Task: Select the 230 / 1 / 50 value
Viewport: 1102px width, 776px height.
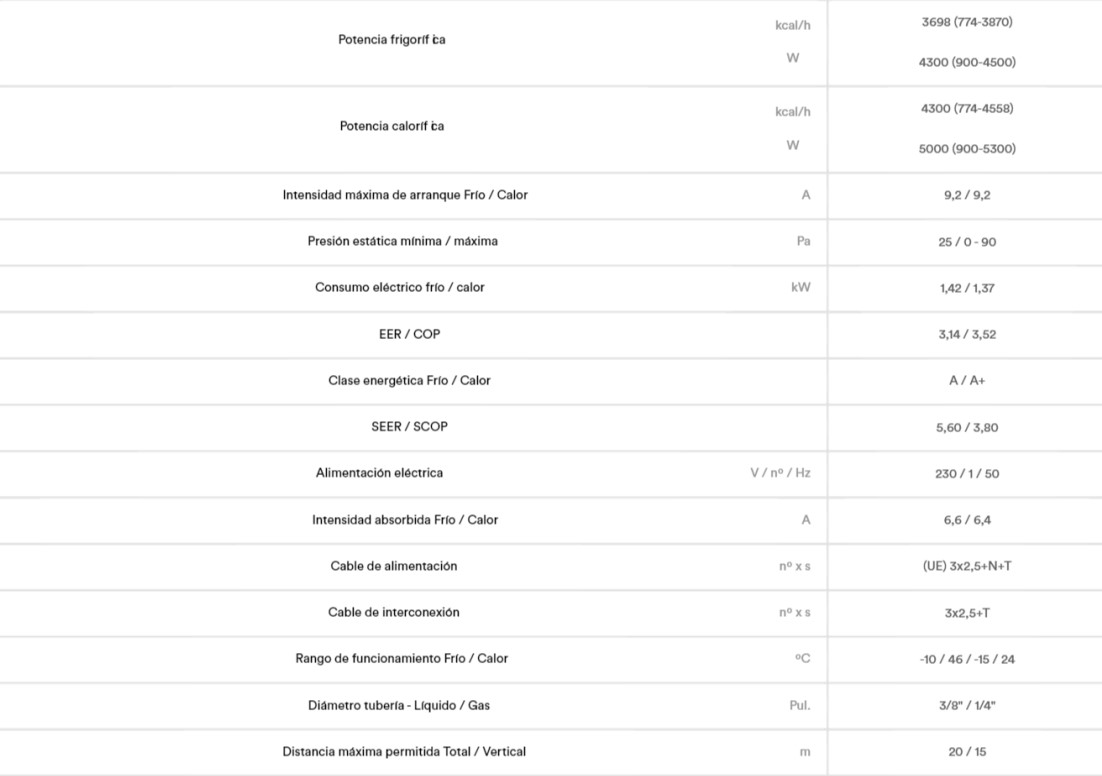Action: (967, 474)
